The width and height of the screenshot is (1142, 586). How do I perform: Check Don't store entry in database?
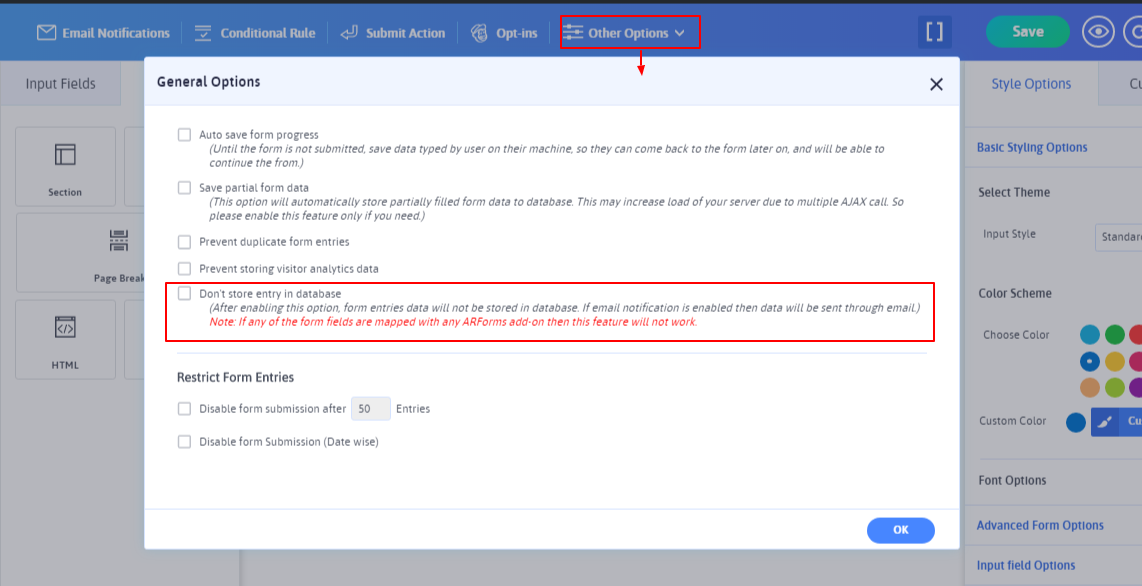184,294
